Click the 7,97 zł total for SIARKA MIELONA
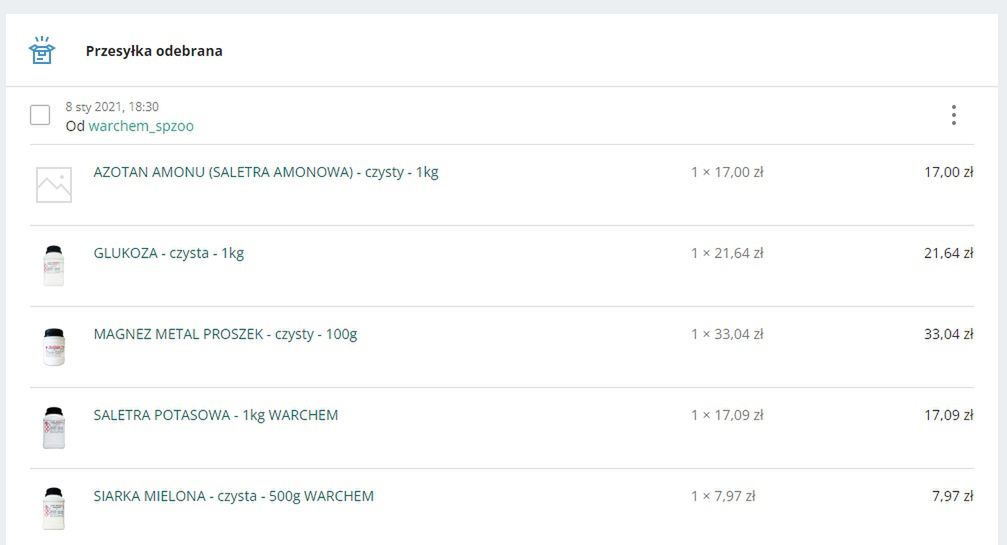 click(x=952, y=496)
